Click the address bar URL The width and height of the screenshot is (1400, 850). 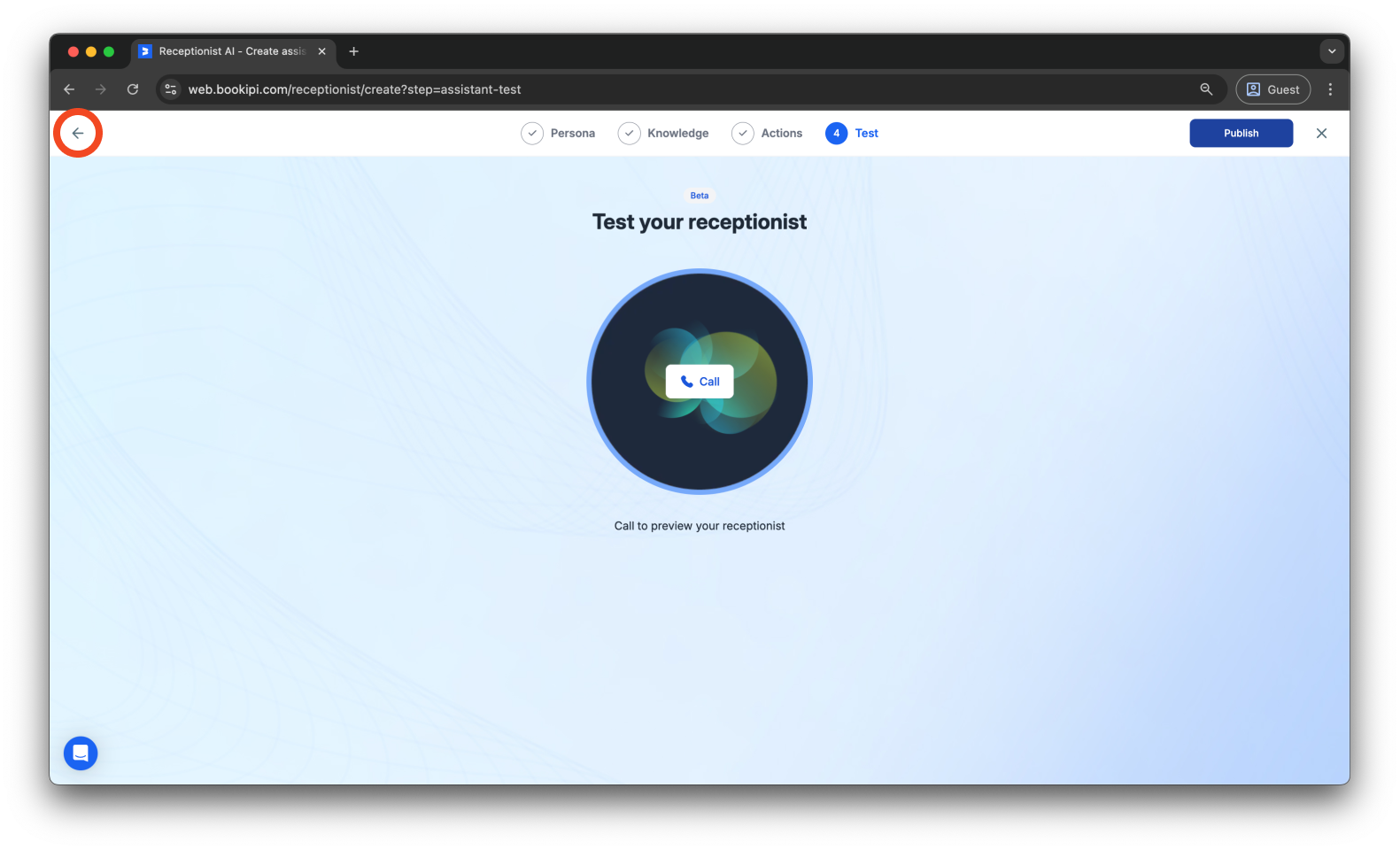(x=354, y=89)
